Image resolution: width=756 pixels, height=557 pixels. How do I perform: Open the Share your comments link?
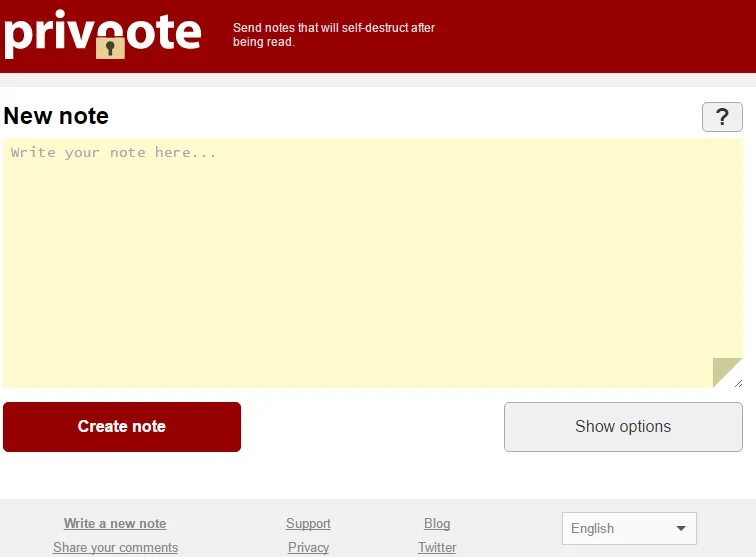115,547
